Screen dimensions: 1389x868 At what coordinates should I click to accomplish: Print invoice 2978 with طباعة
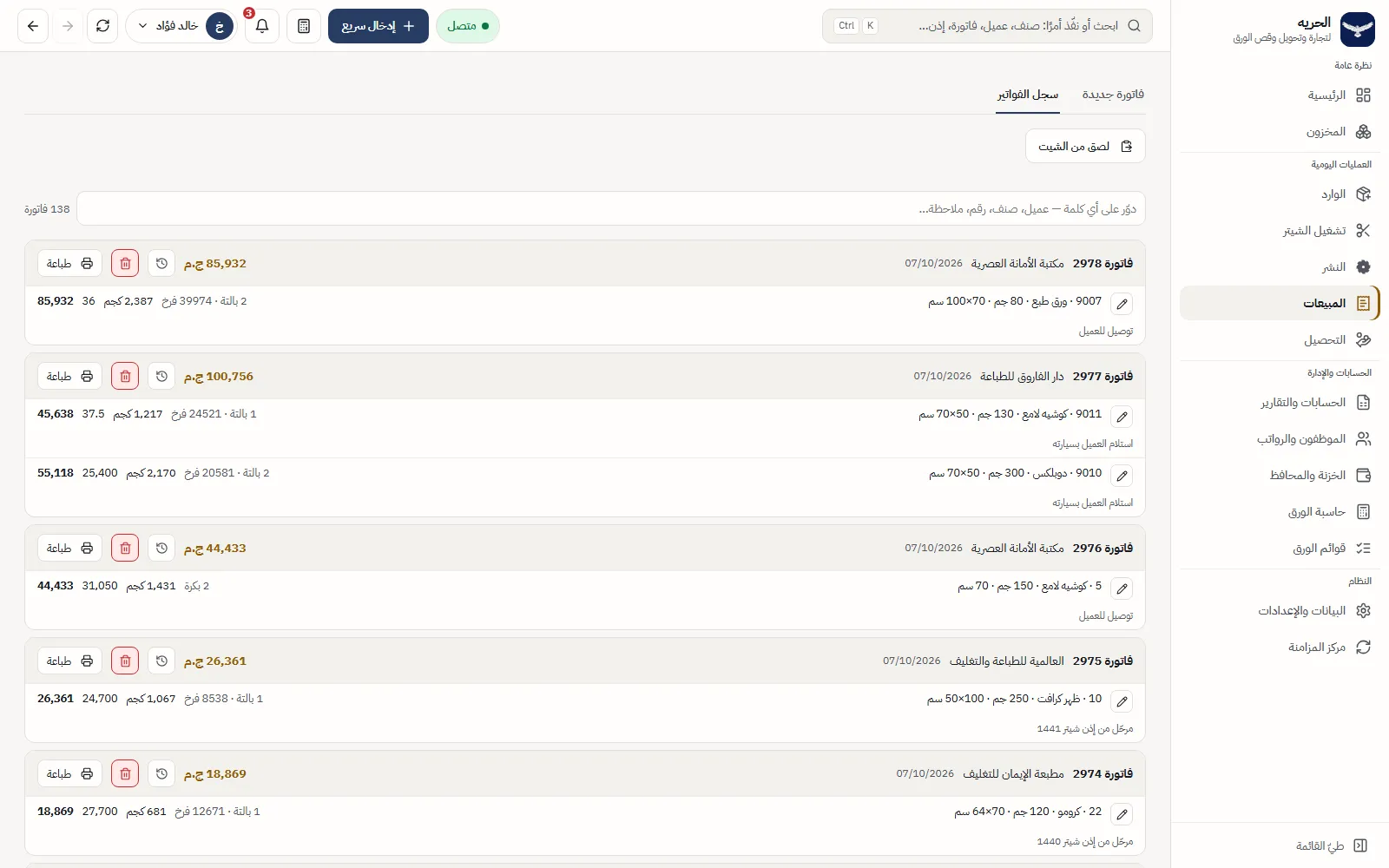[x=69, y=263]
